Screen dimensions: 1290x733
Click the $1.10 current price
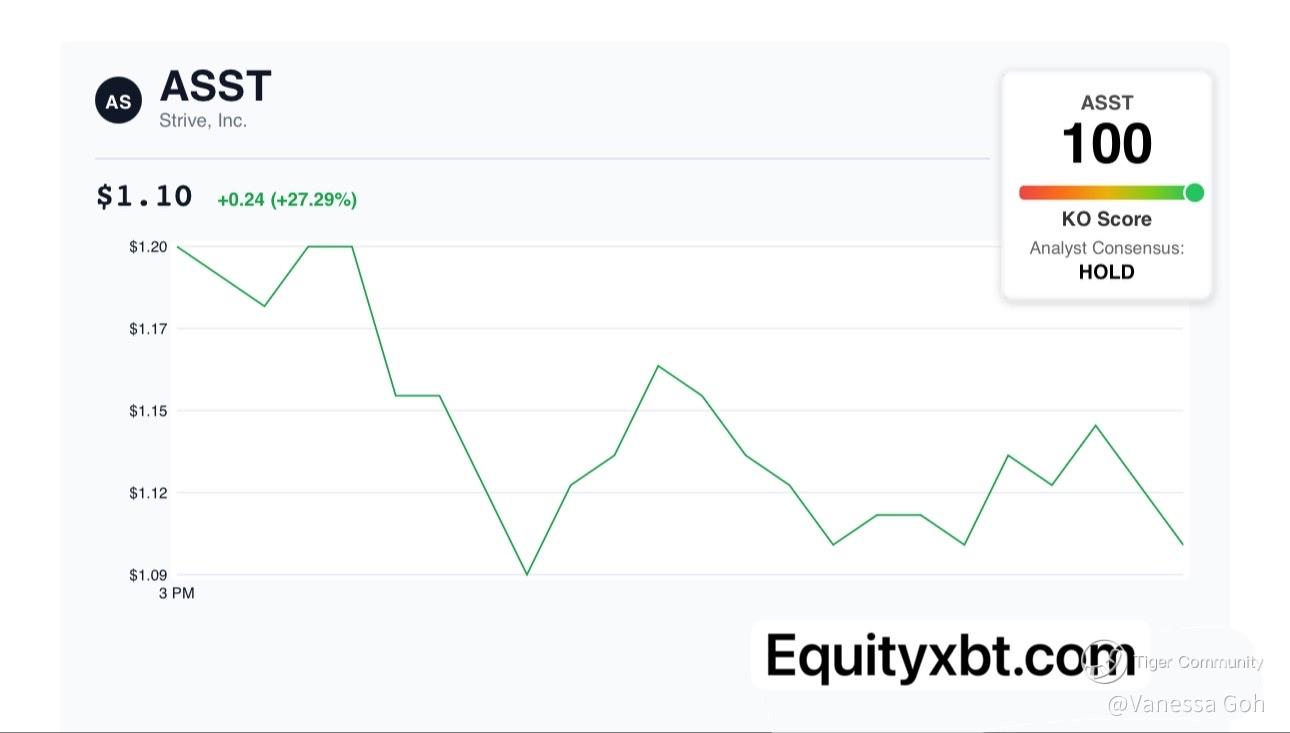[144, 196]
